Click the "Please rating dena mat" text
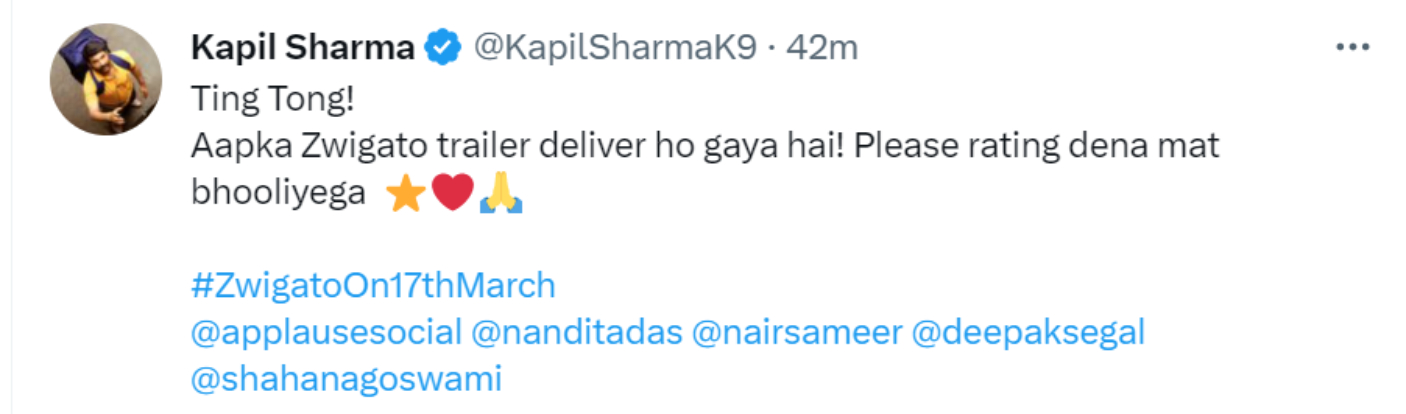The image size is (1406, 414). coord(1037,147)
